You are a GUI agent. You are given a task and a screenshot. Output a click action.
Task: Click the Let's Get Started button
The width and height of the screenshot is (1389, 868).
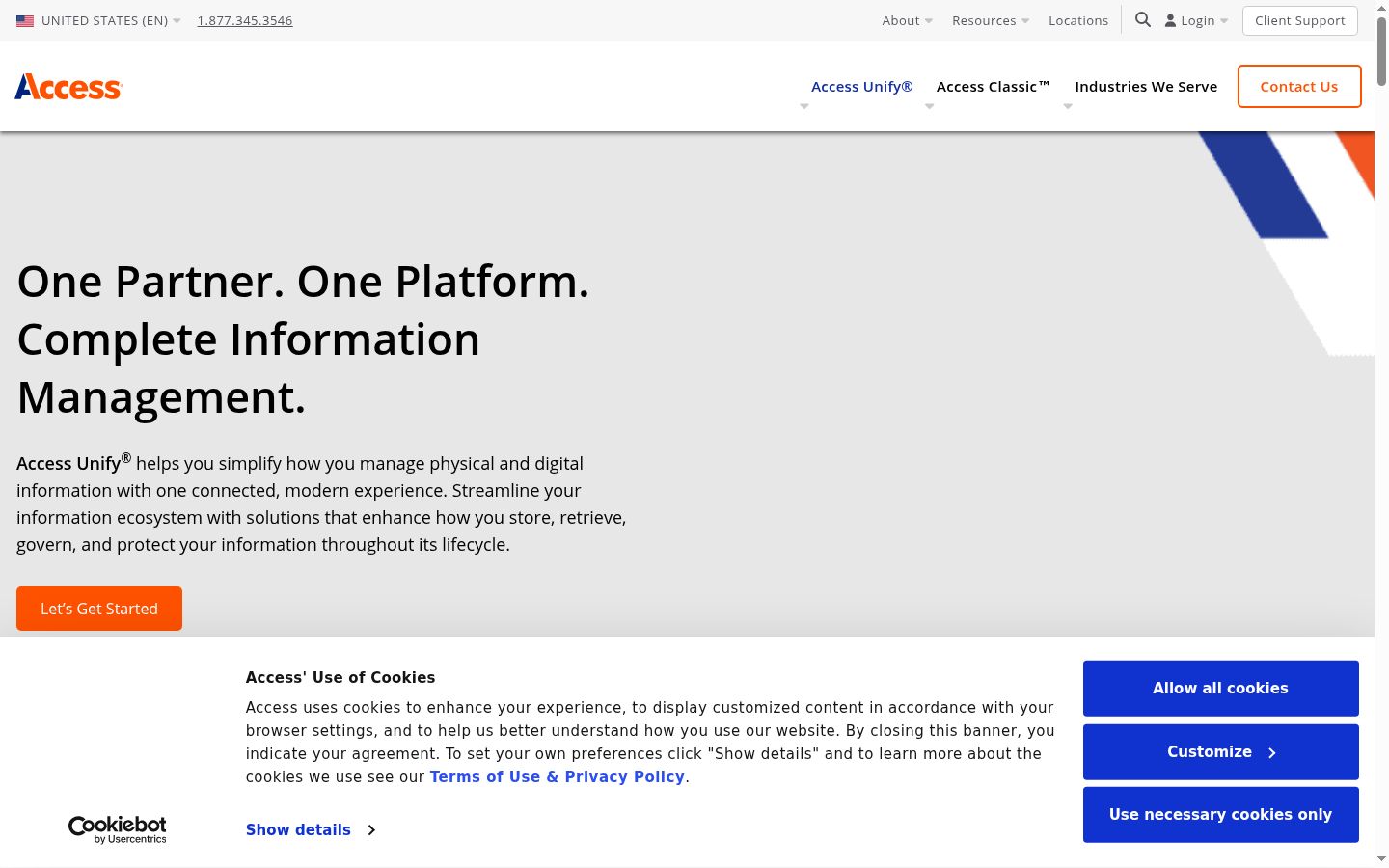coord(99,609)
